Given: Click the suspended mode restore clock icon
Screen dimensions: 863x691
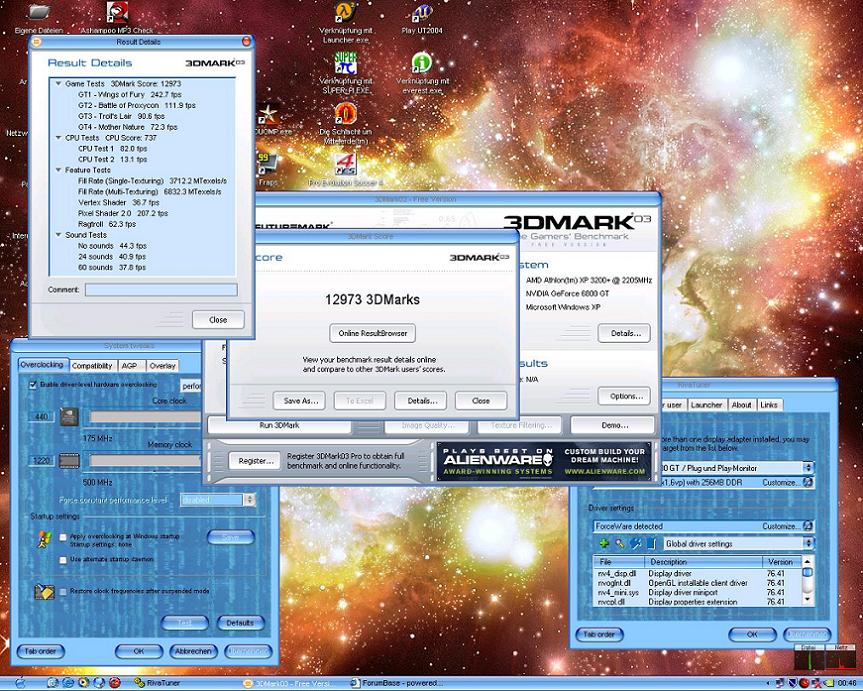Looking at the screenshot, I should 45,592.
